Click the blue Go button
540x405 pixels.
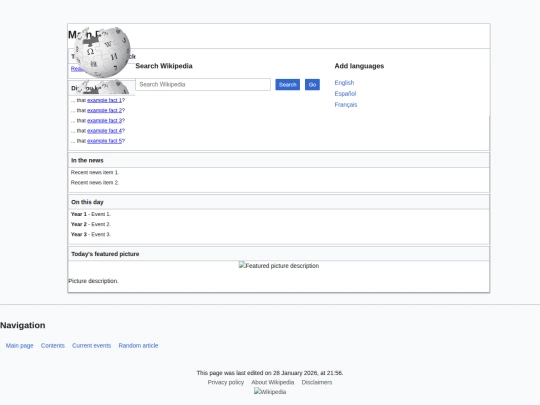[x=312, y=85]
